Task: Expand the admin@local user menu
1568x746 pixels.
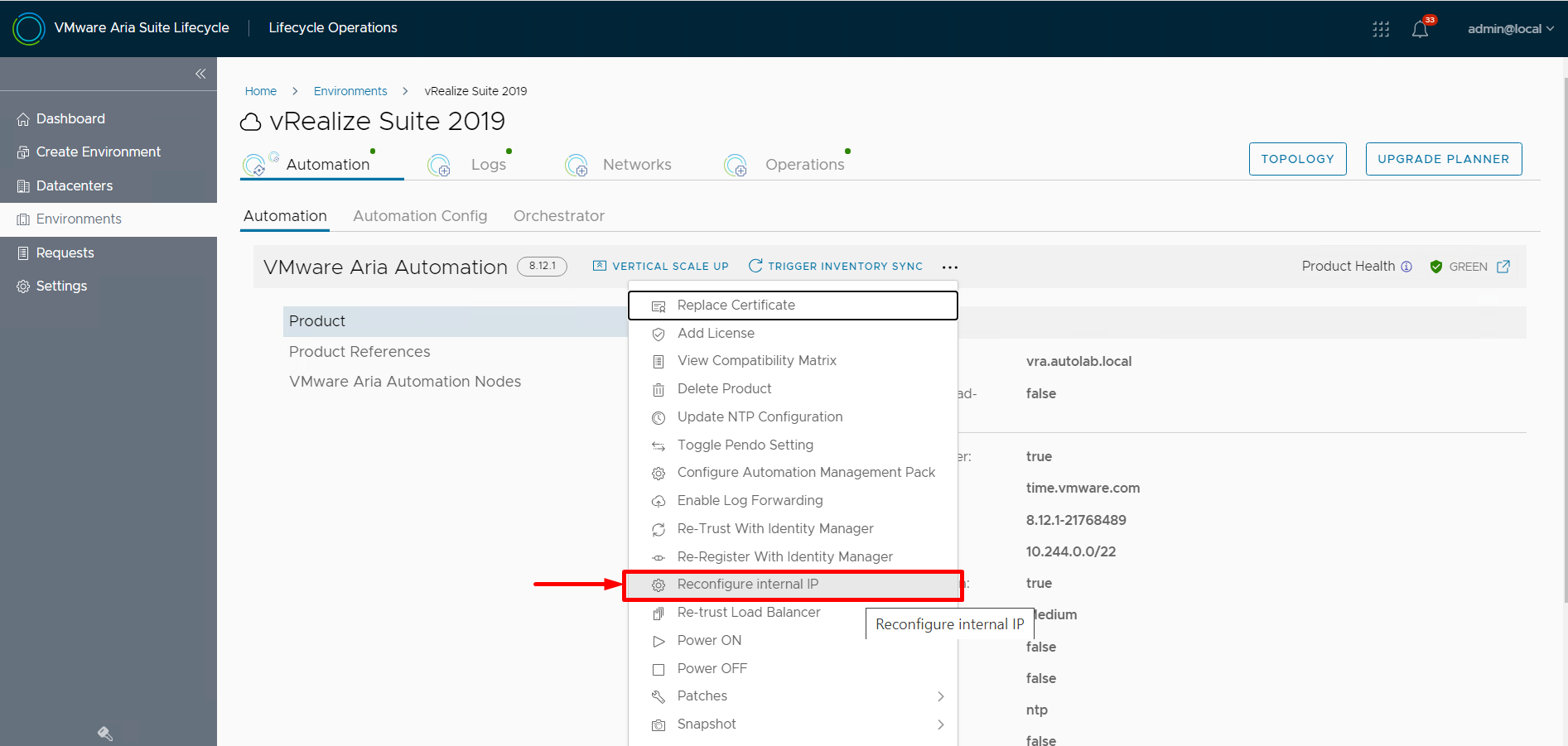Action: pos(1511,29)
